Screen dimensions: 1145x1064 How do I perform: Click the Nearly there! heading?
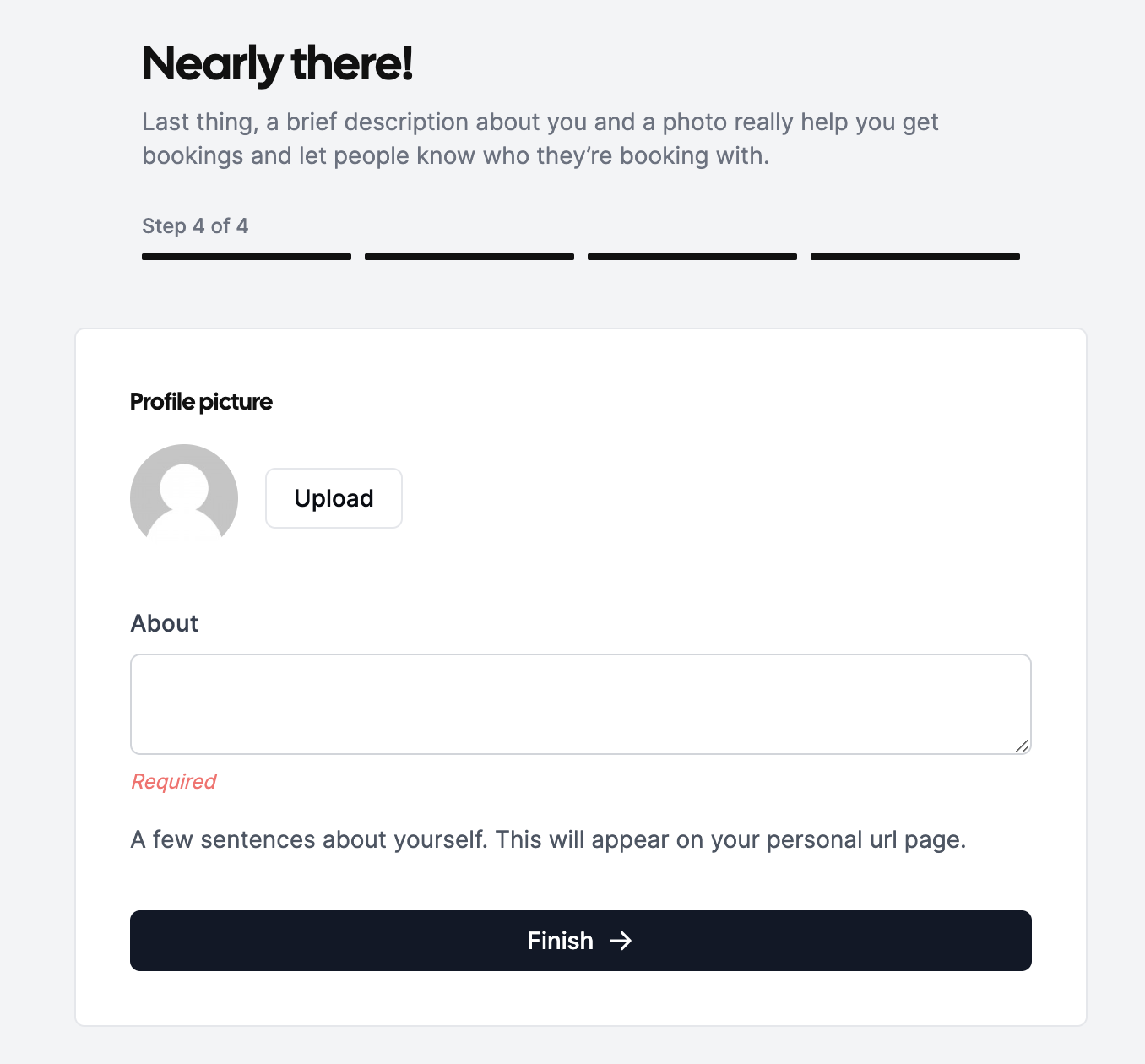tap(278, 62)
